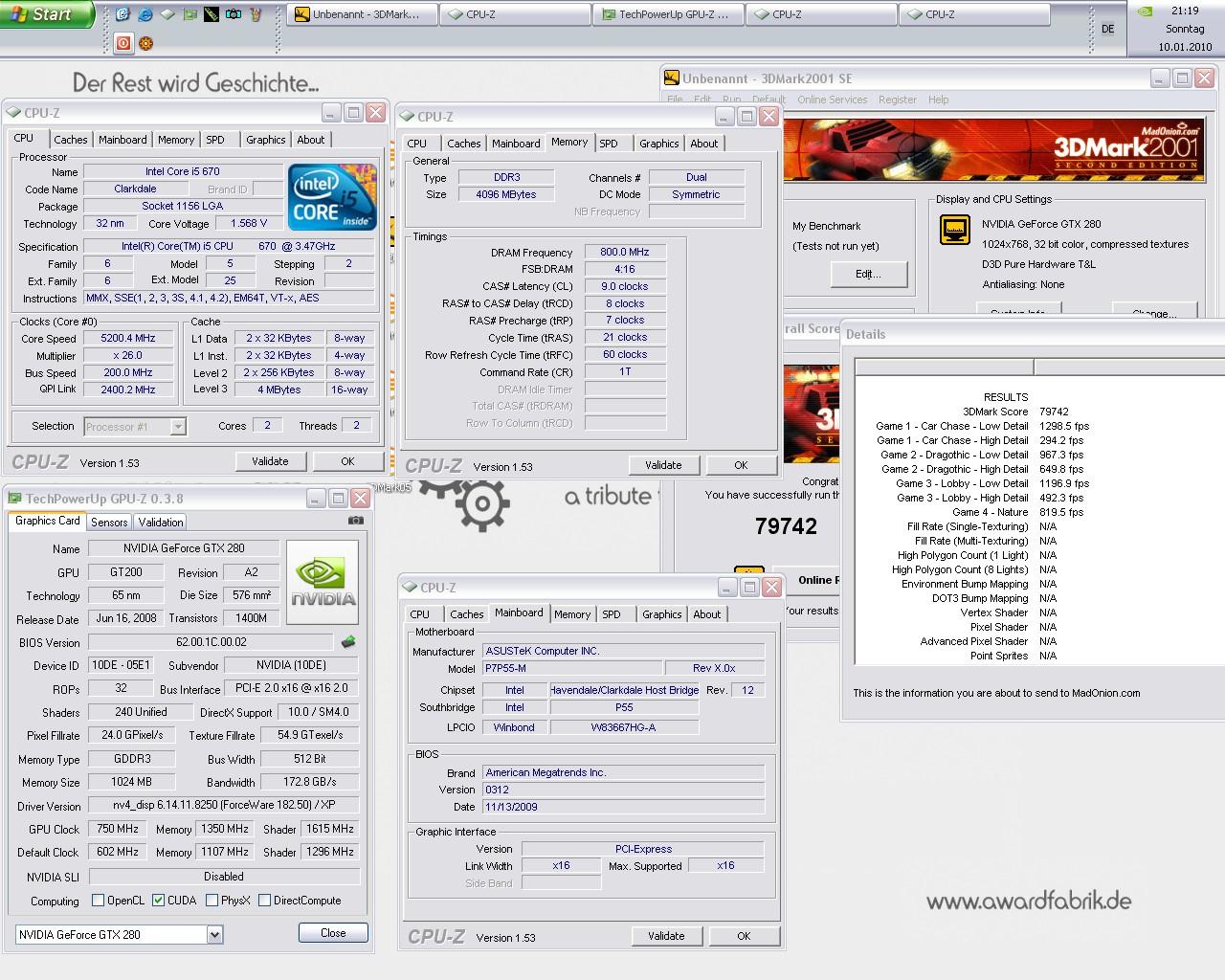Save BIOS using the green chip icon

pyautogui.click(x=348, y=642)
